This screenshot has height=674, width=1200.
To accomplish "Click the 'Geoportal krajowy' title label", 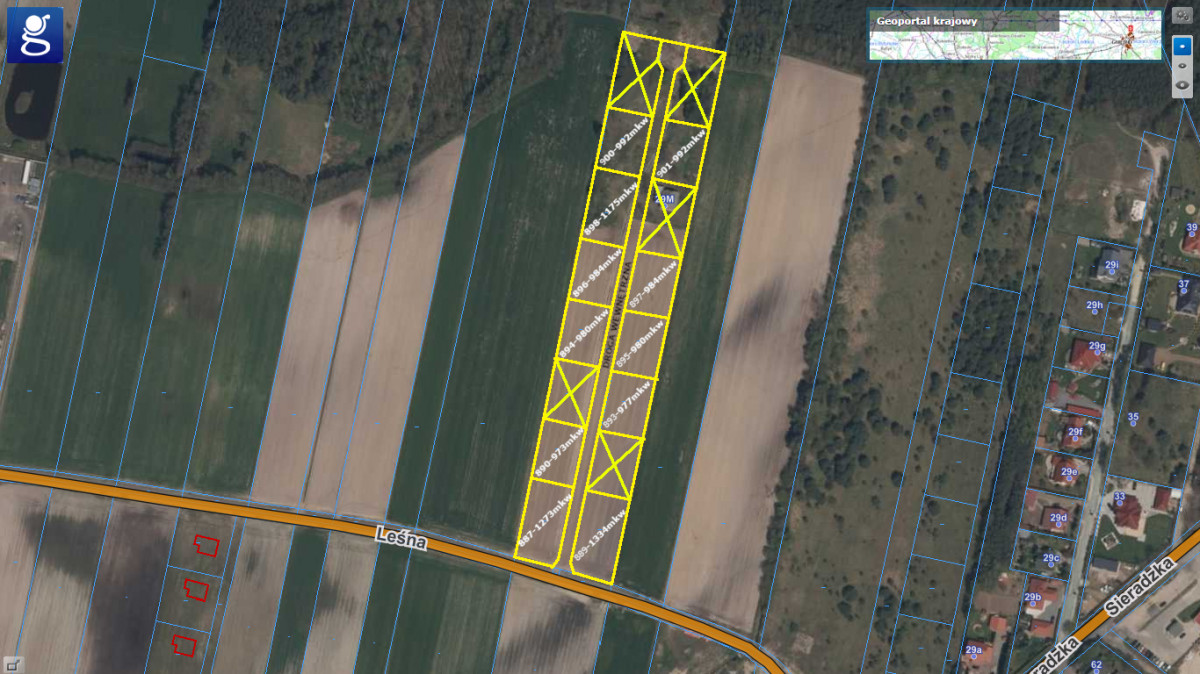I will (926, 20).
